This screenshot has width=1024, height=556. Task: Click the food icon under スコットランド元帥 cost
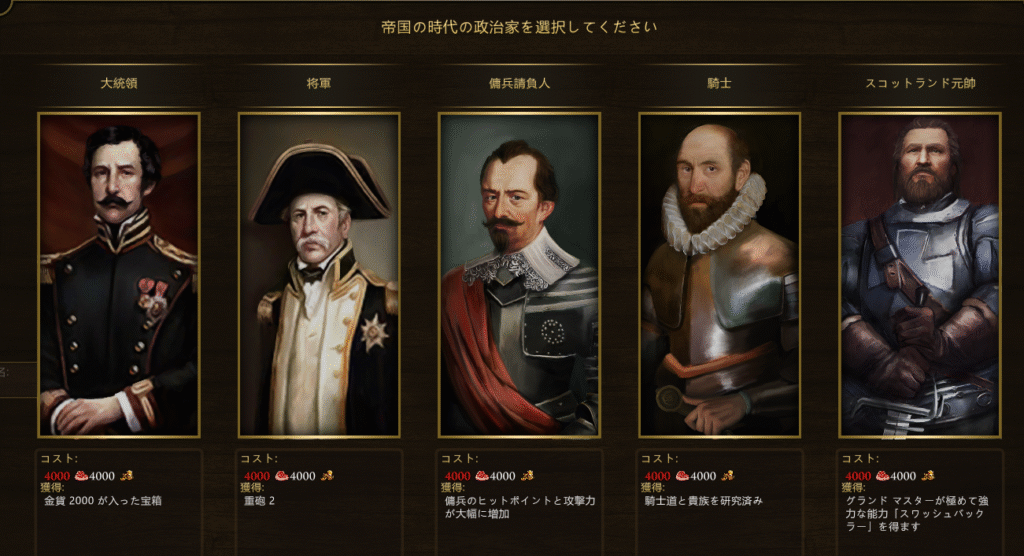click(x=883, y=476)
